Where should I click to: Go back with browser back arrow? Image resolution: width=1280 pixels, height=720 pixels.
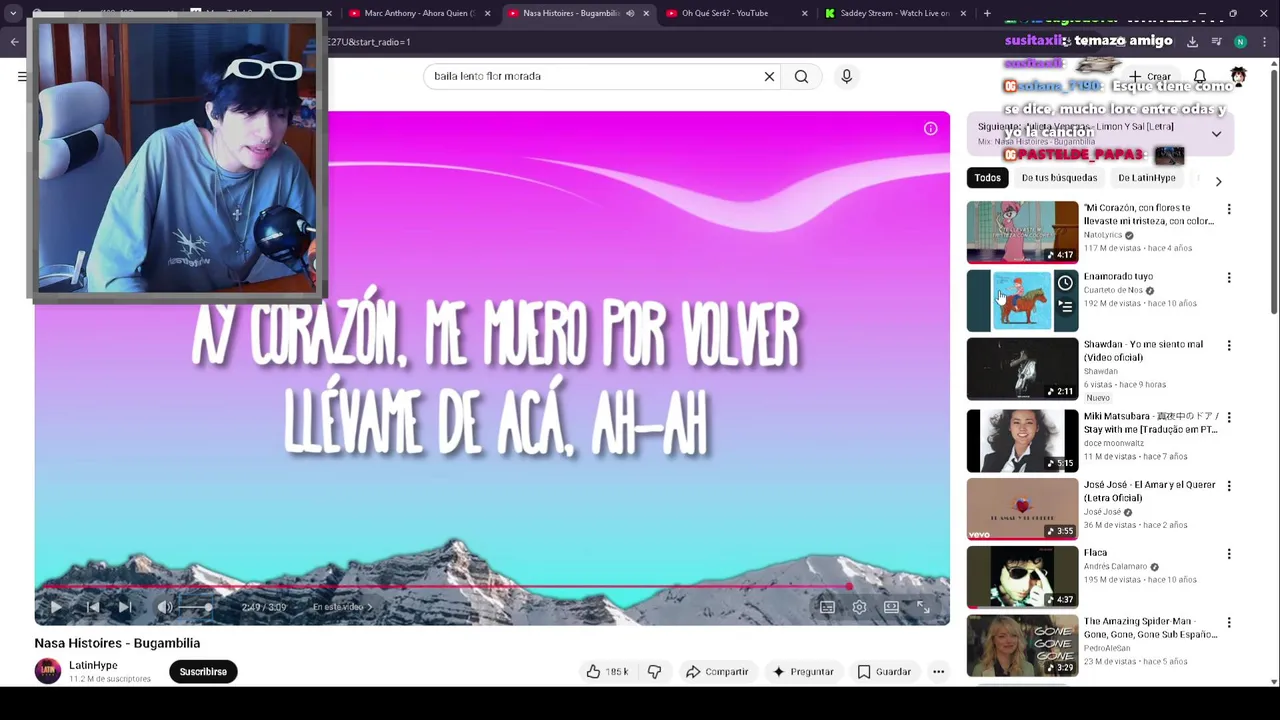pyautogui.click(x=14, y=42)
